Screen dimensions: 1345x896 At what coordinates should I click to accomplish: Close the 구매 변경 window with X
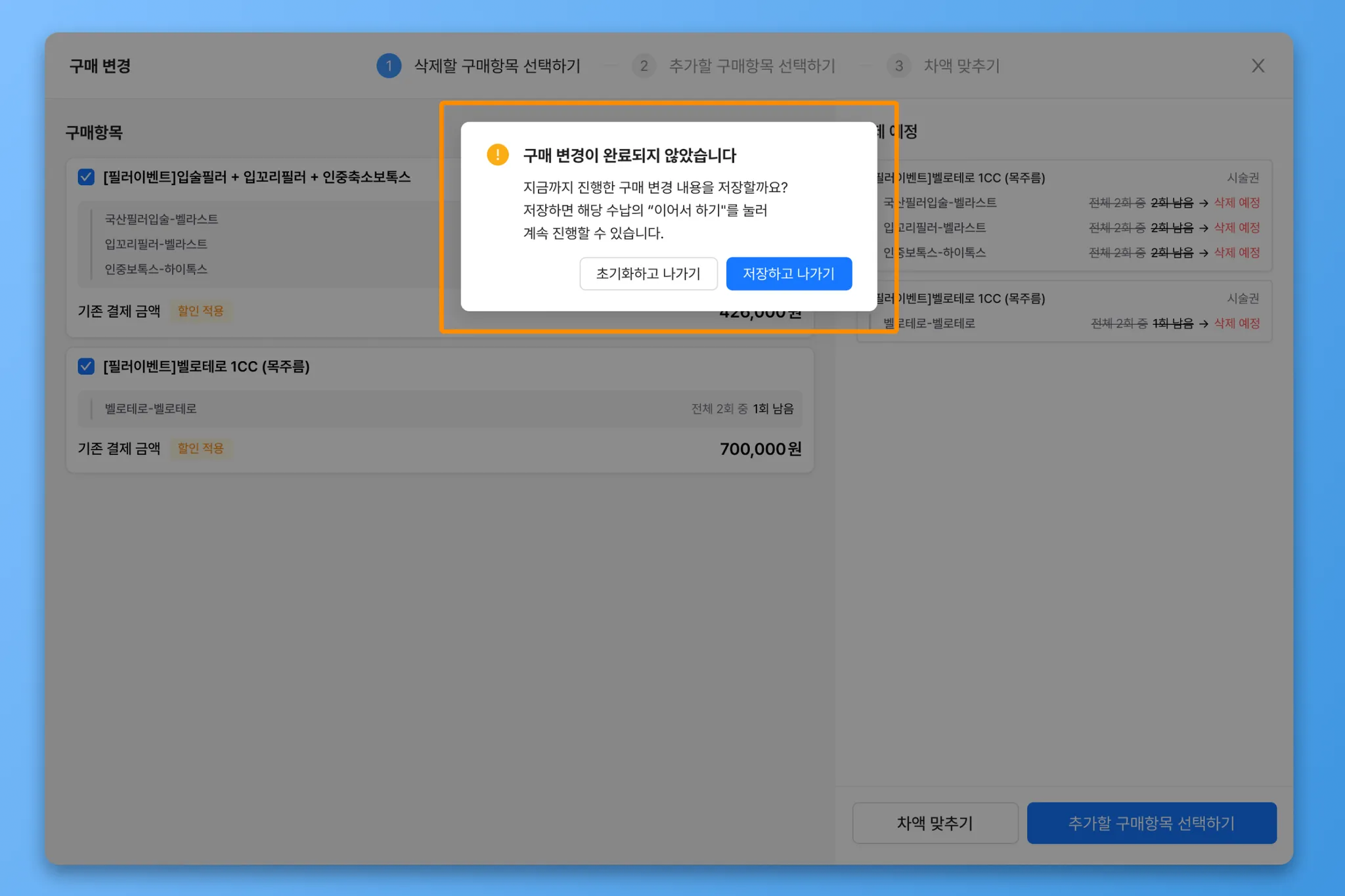pyautogui.click(x=1257, y=66)
